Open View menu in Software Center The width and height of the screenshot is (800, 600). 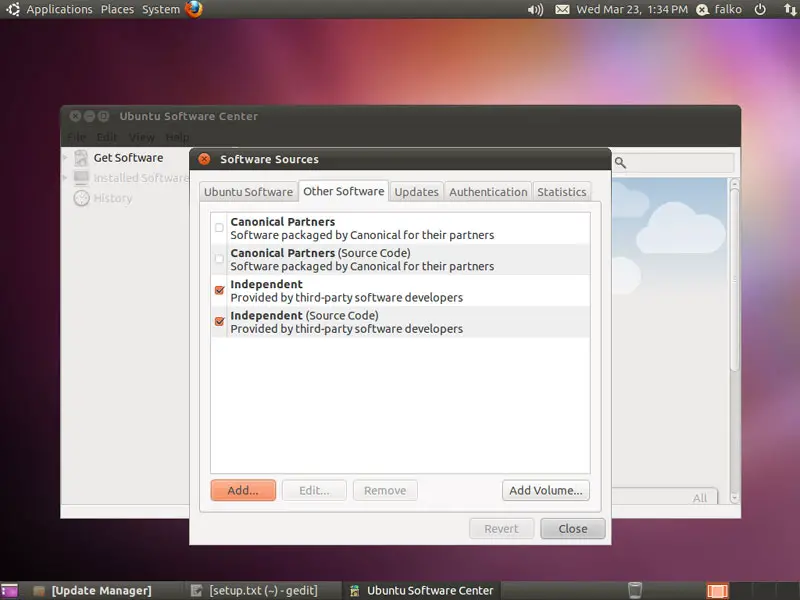coord(141,137)
